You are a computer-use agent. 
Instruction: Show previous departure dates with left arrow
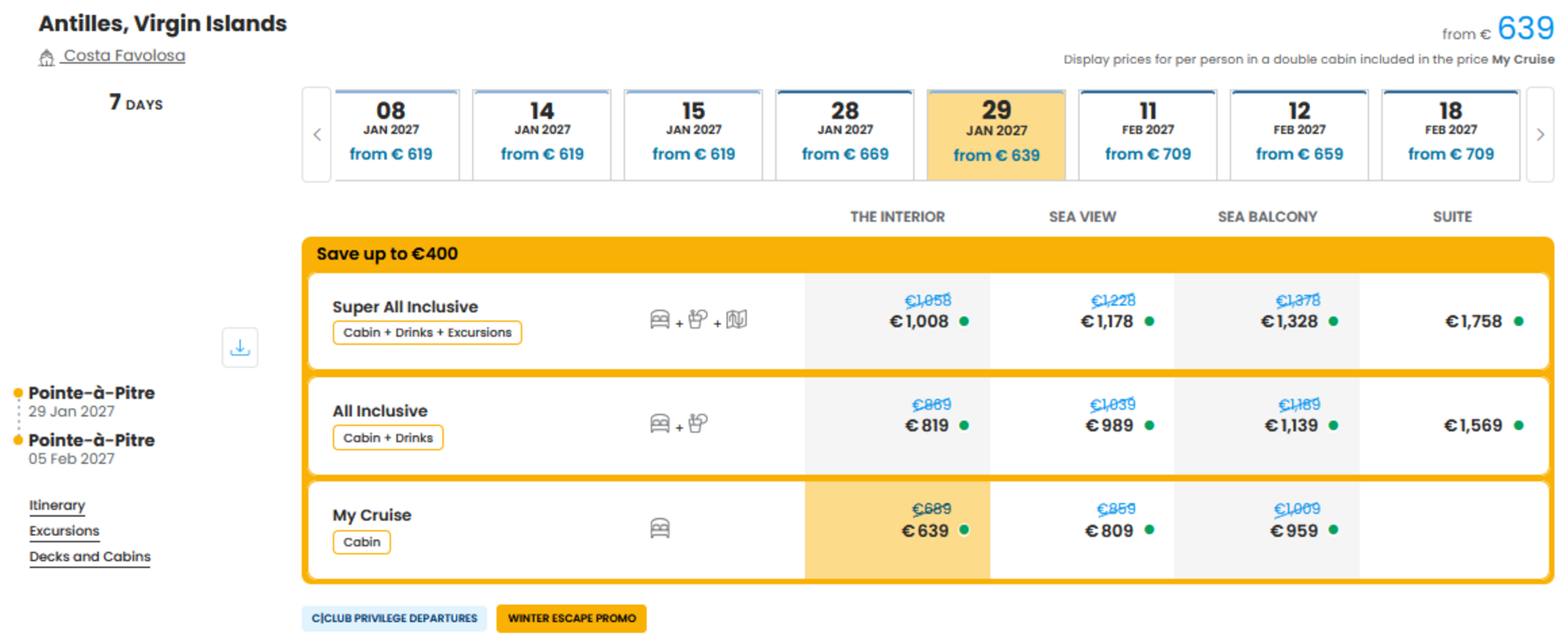317,135
